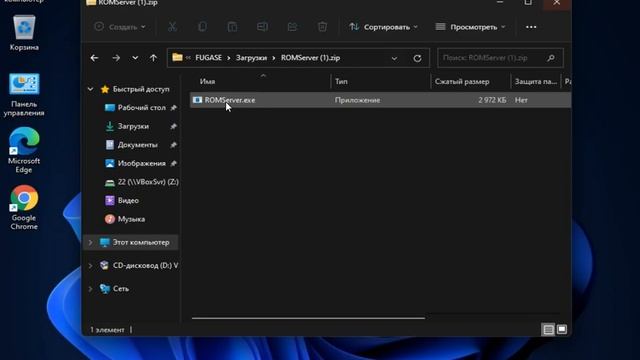
Task: Expand the This PC tree node
Action: pyautogui.click(x=90, y=242)
